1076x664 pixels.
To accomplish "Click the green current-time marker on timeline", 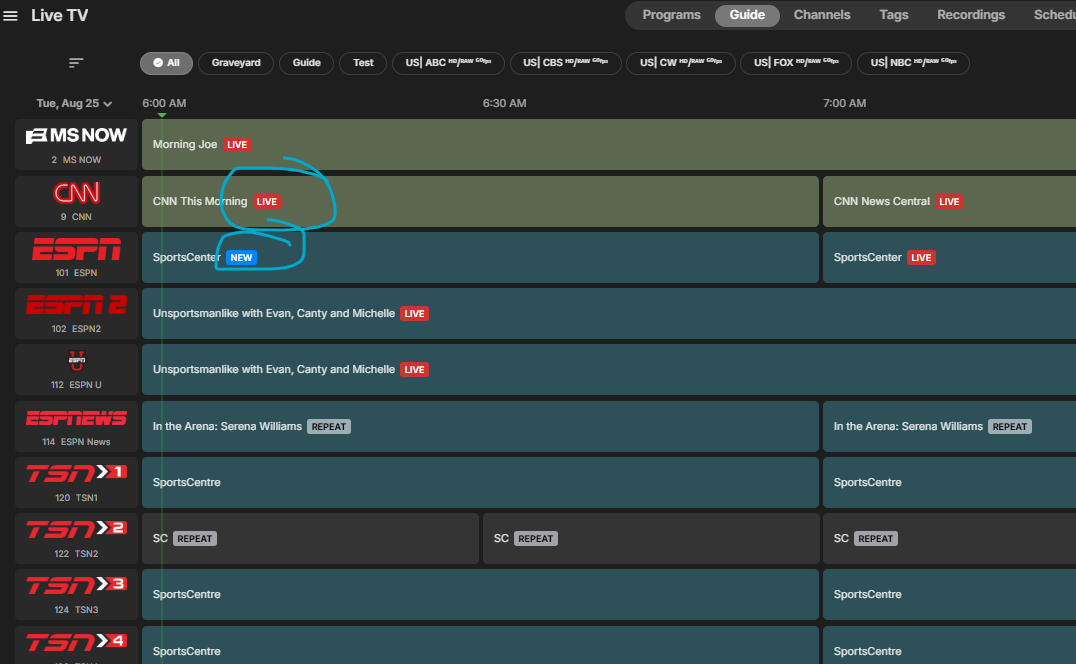I will tap(162, 115).
